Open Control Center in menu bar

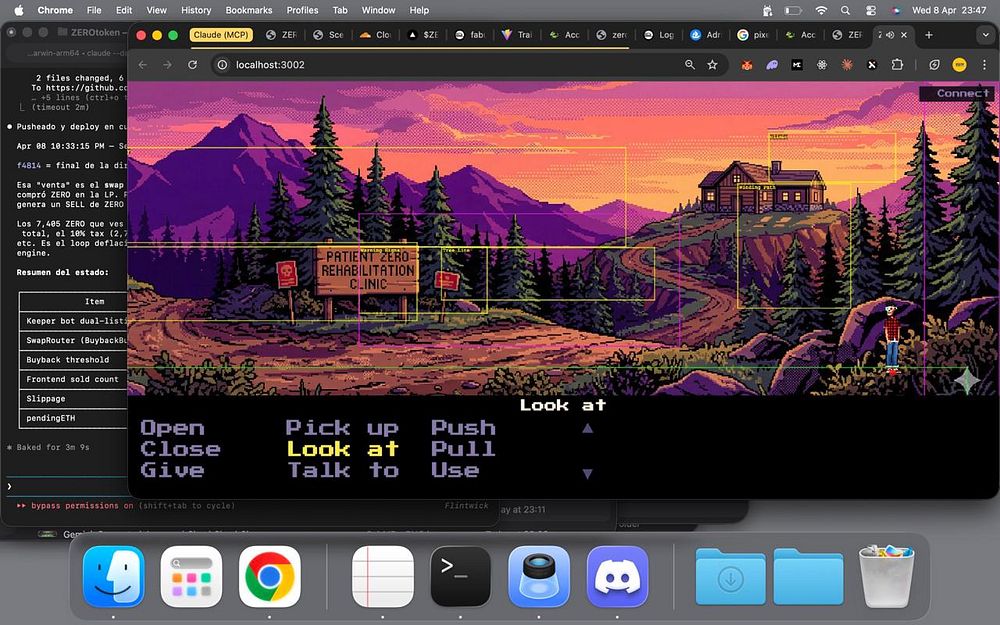[871, 10]
